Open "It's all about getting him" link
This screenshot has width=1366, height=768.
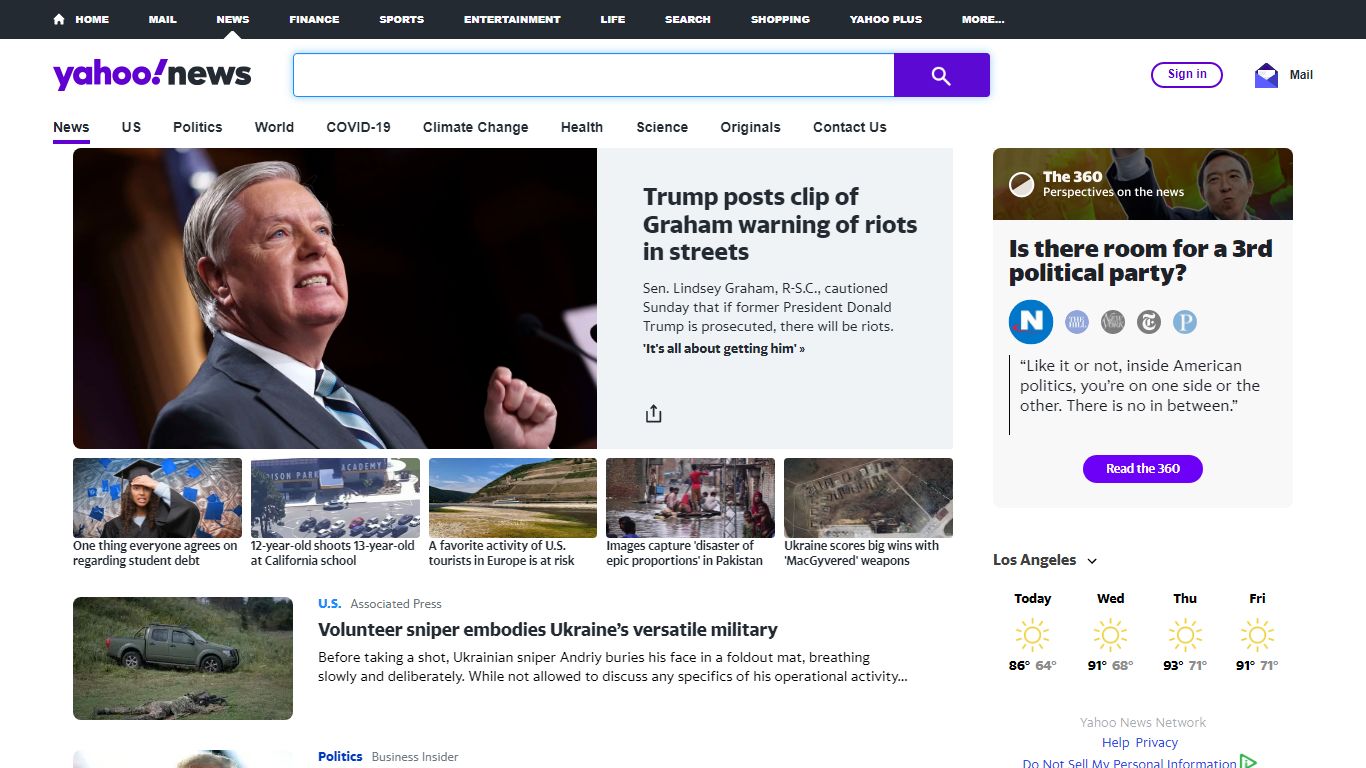point(724,348)
